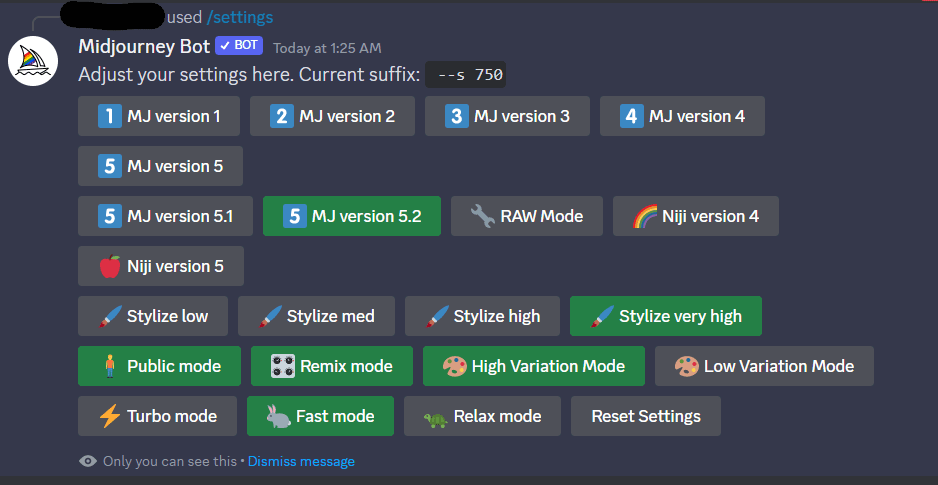The width and height of the screenshot is (938, 485).
Task: Set Stylize low
Action: pos(153,316)
